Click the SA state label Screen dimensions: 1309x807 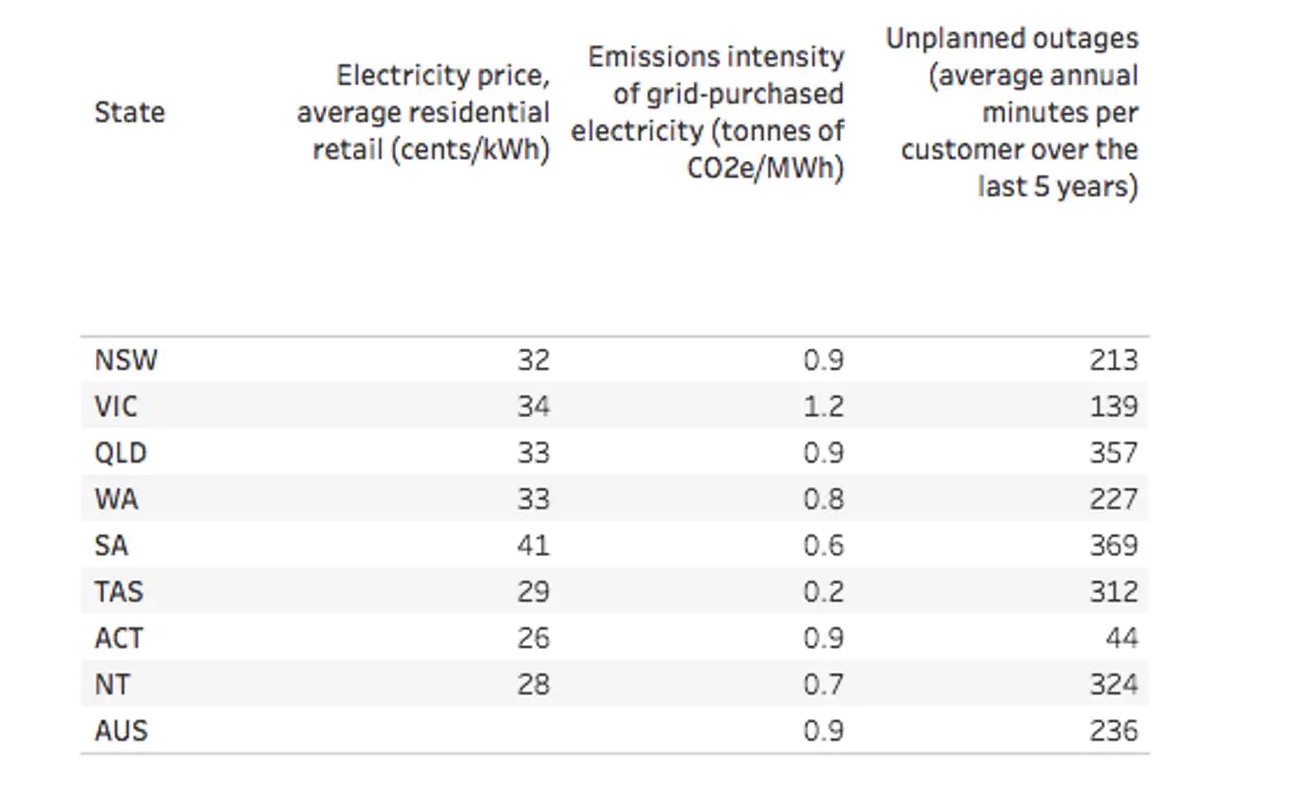click(111, 546)
